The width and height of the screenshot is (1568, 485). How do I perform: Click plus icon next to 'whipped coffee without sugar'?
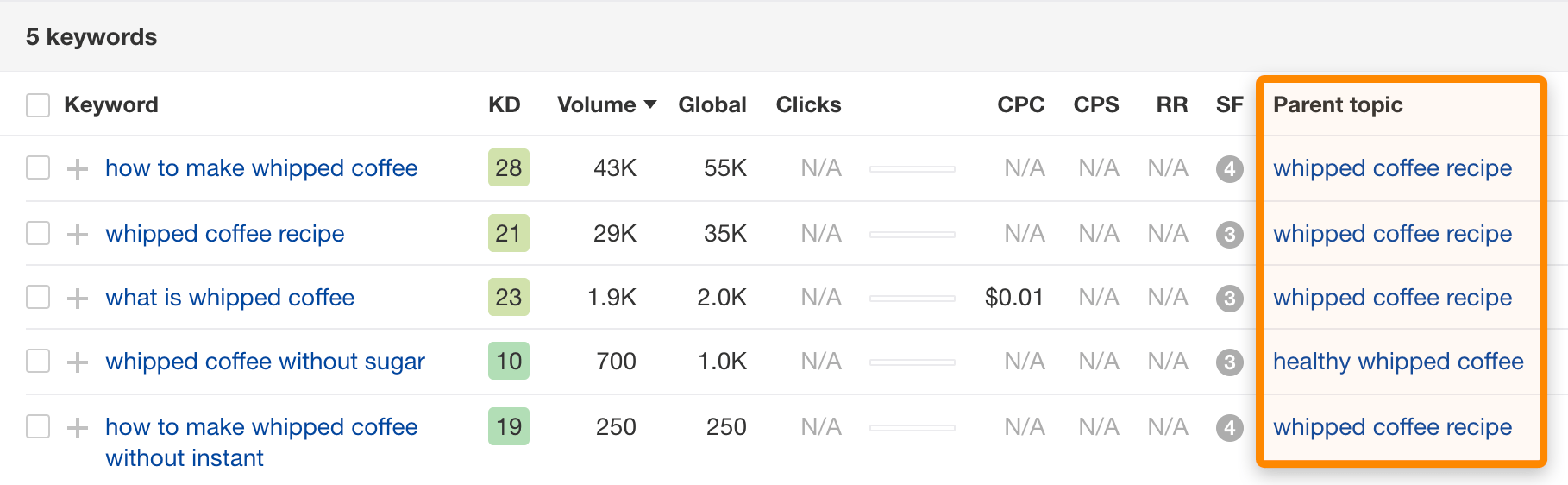[x=78, y=362]
